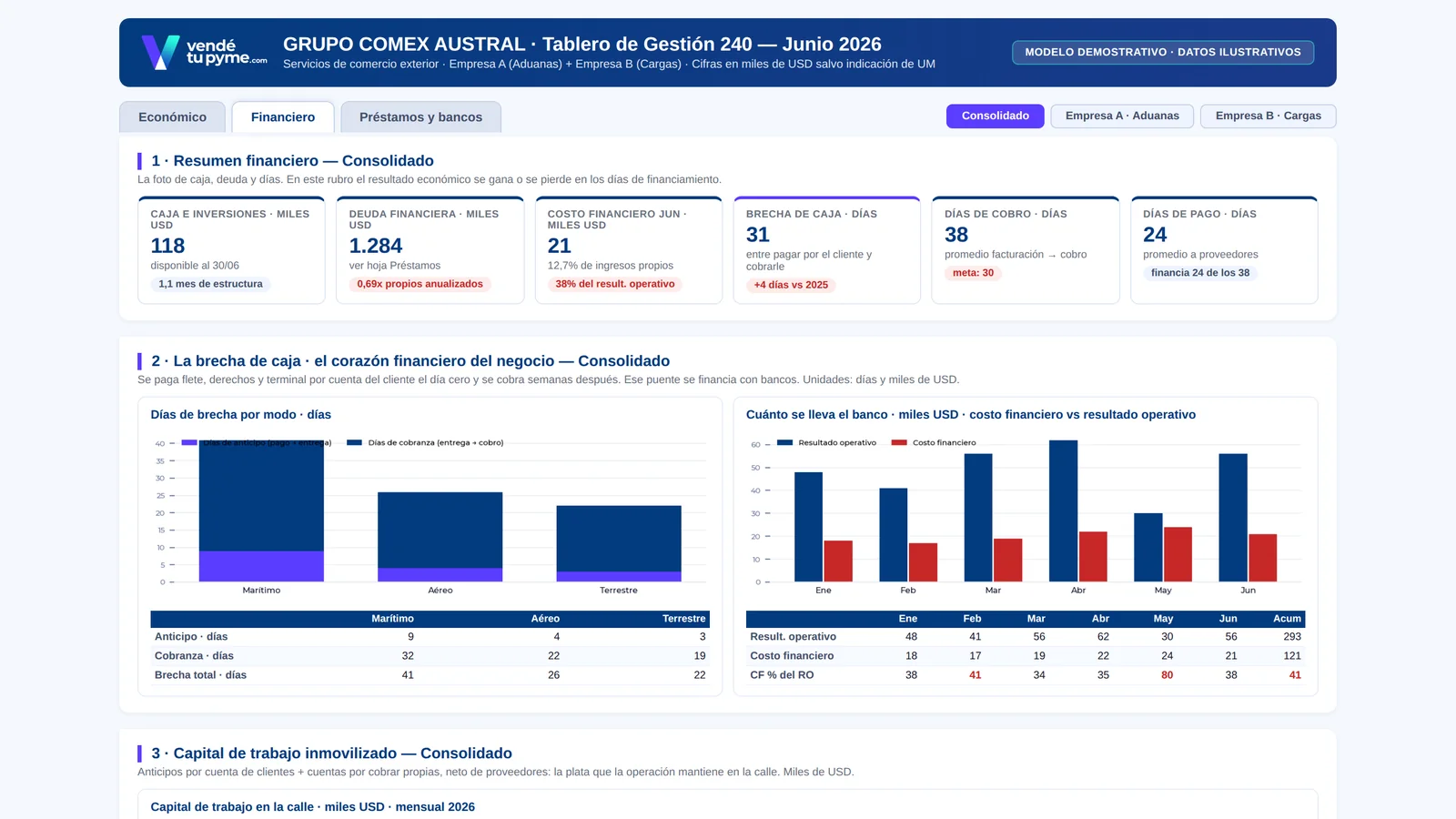Click the Acum column header in the bank table

click(x=1287, y=619)
